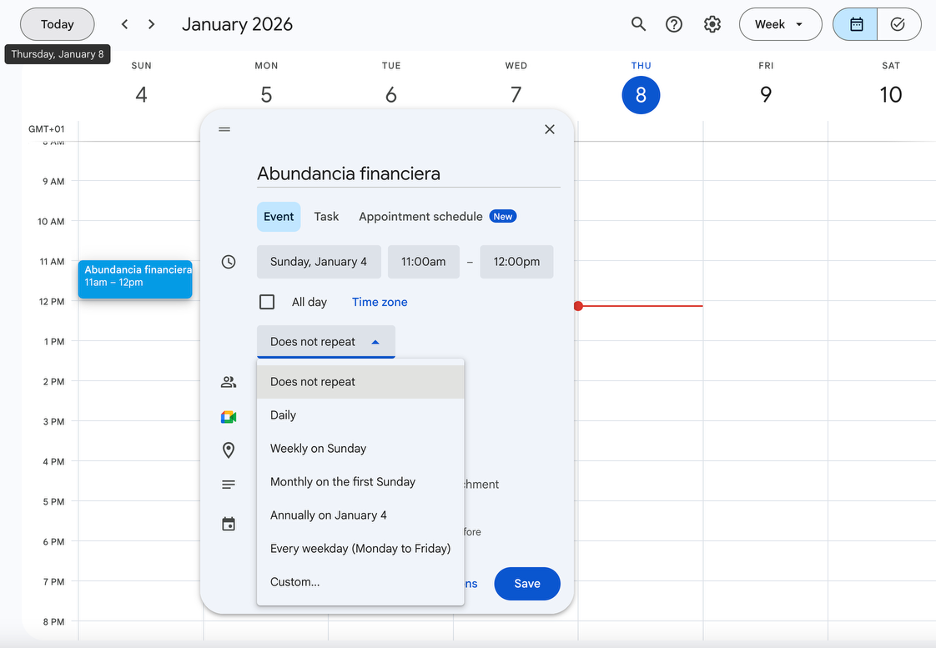
Task: Click the Save button
Action: pyautogui.click(x=527, y=584)
